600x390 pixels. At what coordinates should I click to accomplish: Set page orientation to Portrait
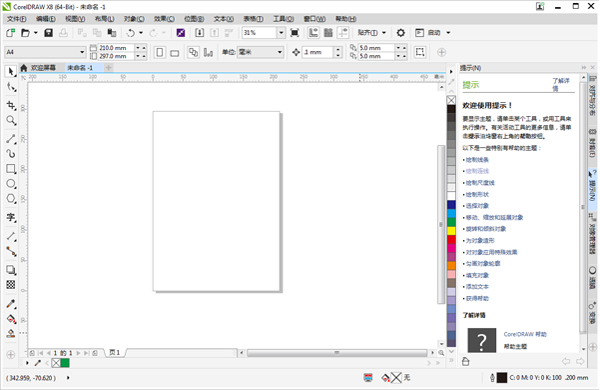[160, 52]
